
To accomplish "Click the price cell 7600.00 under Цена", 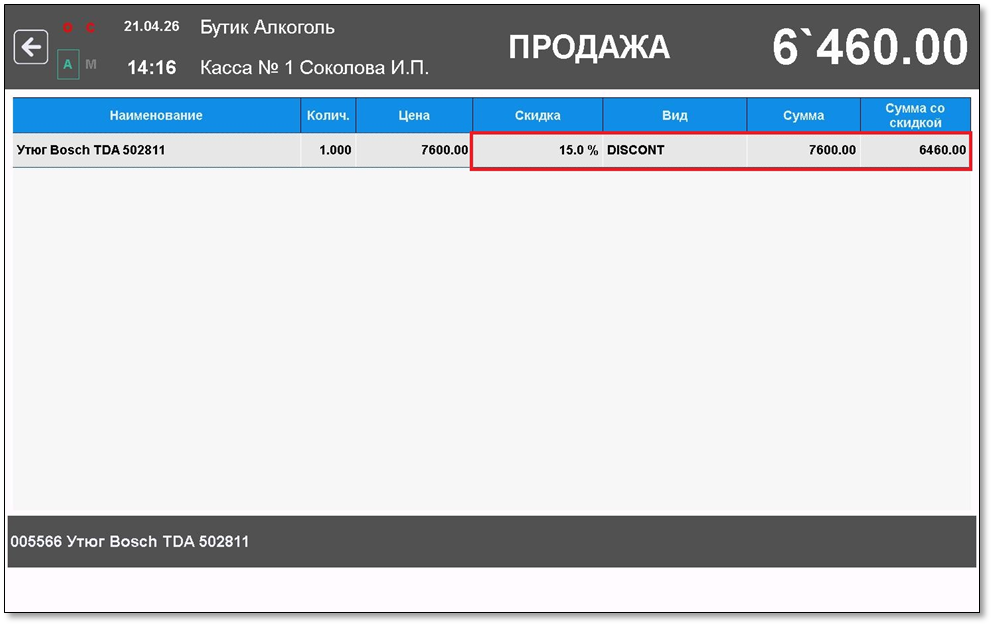I will pos(414,150).
